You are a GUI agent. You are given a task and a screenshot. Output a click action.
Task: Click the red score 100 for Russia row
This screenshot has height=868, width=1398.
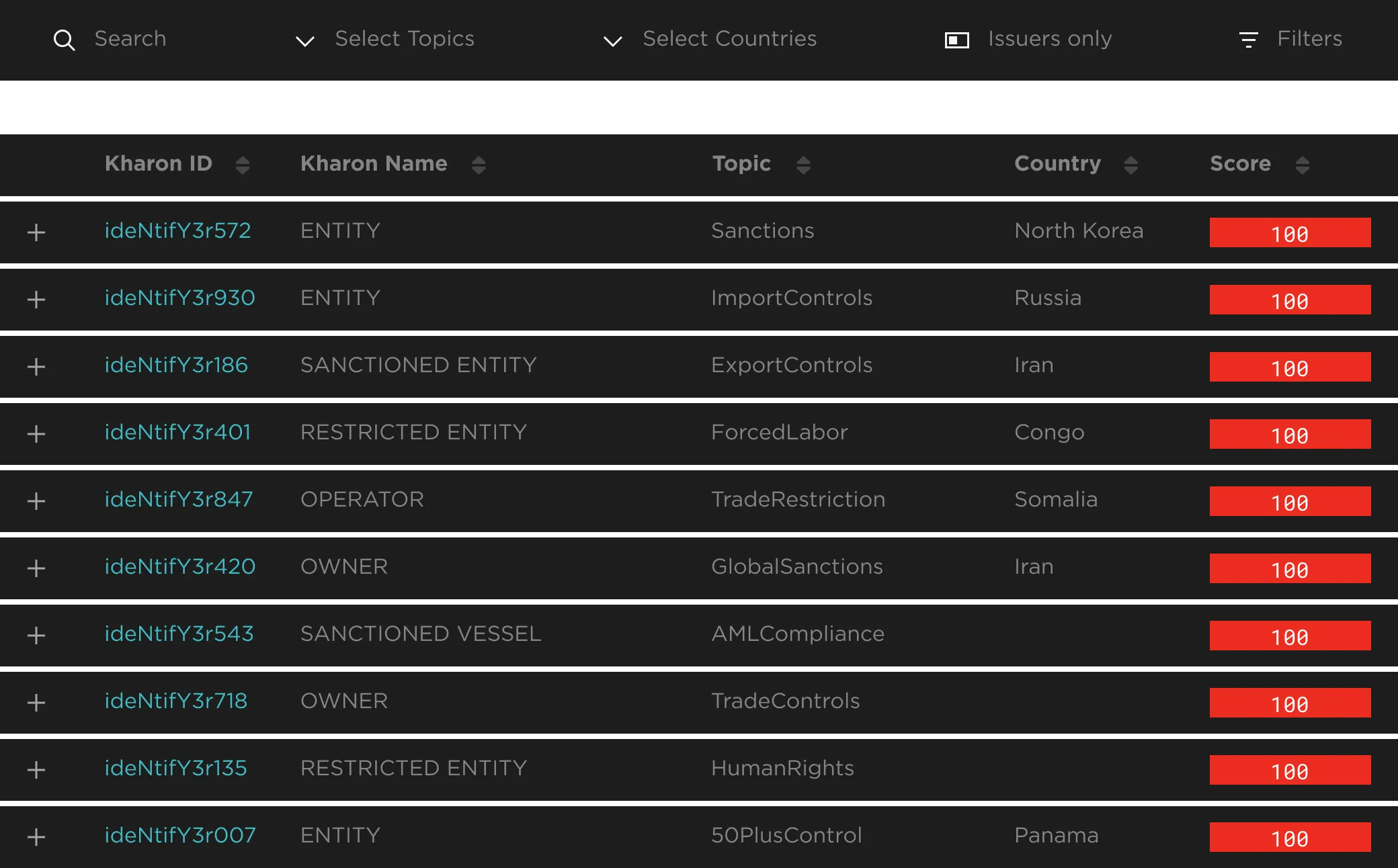(1290, 300)
